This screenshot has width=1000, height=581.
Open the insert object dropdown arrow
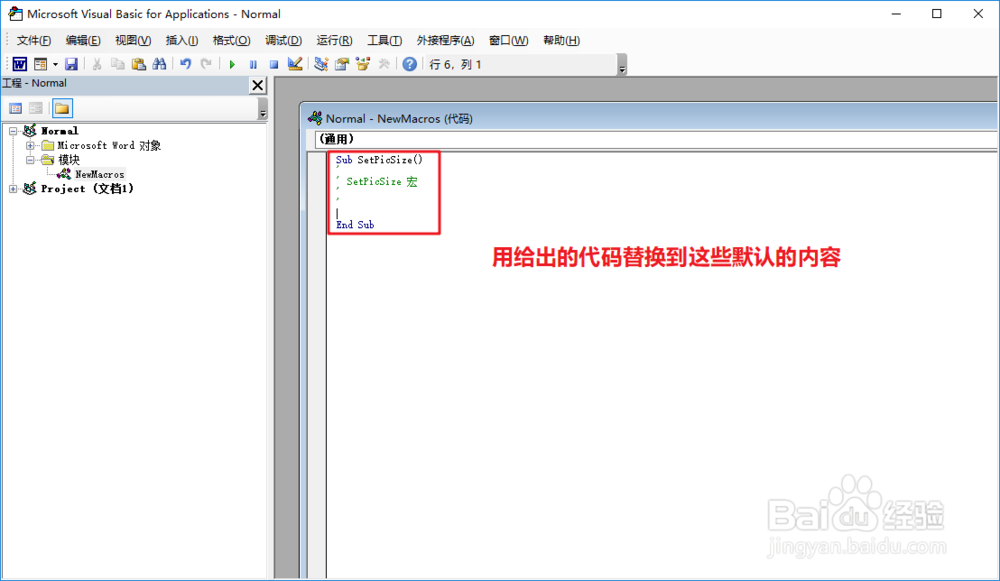pyautogui.click(x=55, y=64)
